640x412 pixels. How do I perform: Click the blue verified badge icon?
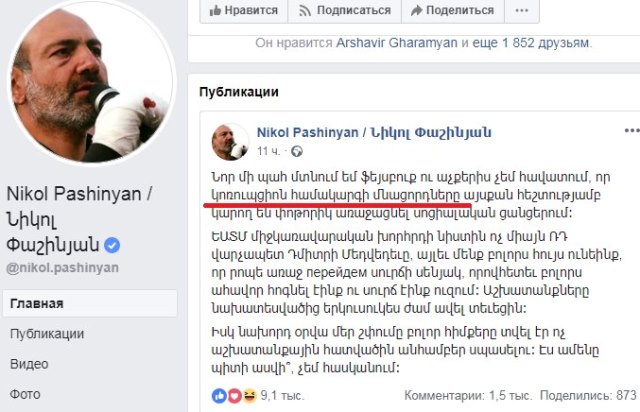pyautogui.click(x=112, y=245)
